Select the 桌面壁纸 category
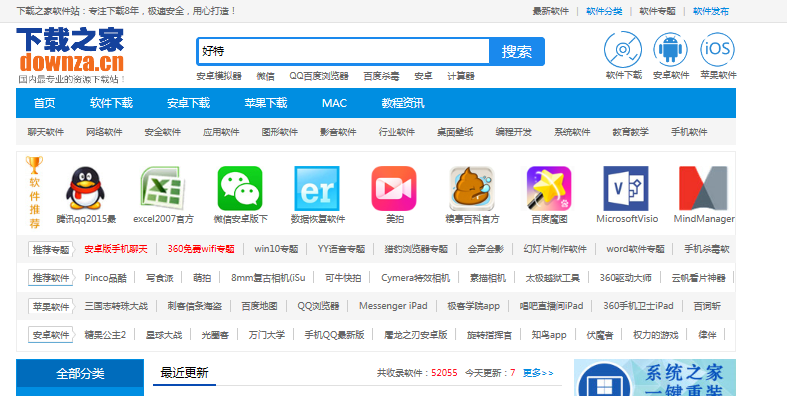787x396 pixels. pyautogui.click(x=455, y=132)
